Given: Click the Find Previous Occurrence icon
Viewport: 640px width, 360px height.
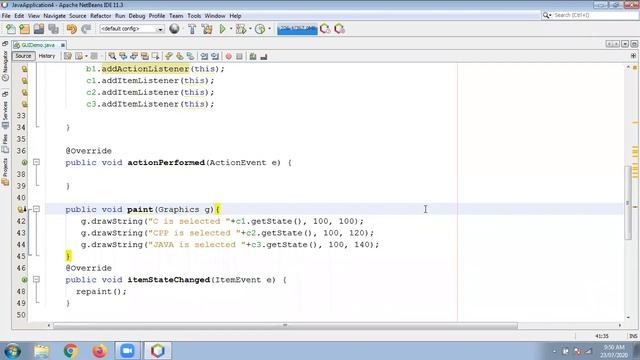Looking at the screenshot, I should tap(123, 56).
